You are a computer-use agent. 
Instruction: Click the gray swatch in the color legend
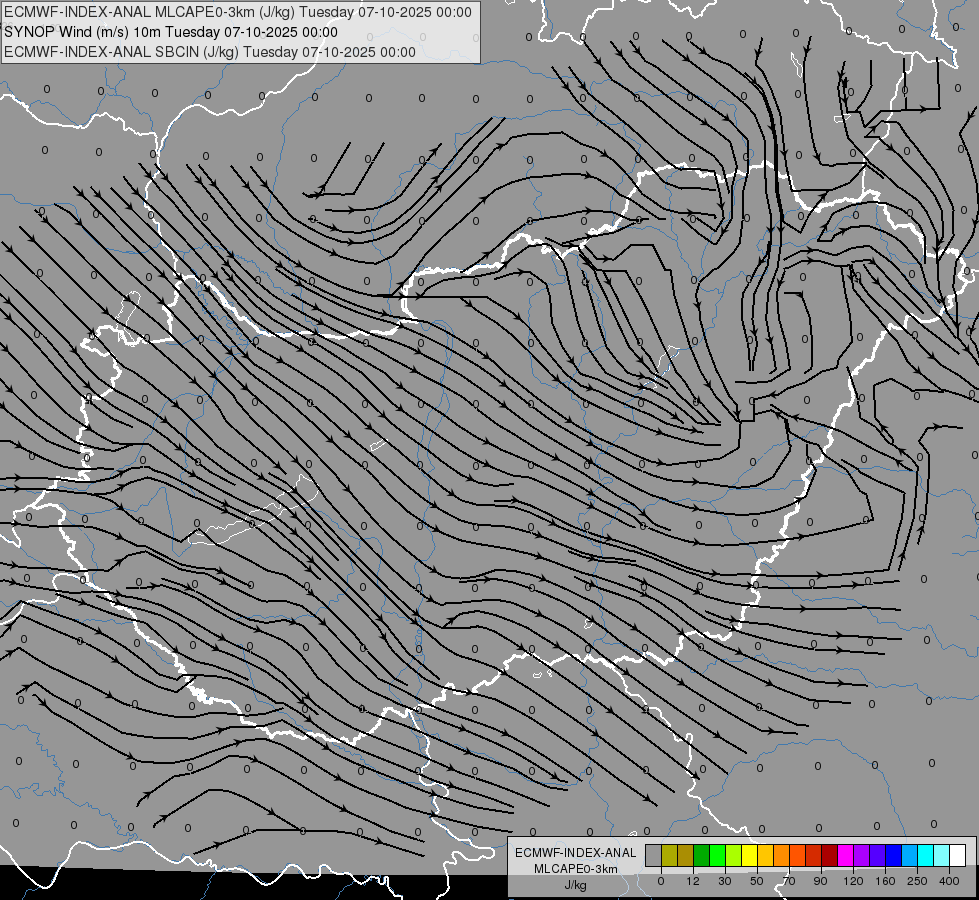(x=653, y=855)
